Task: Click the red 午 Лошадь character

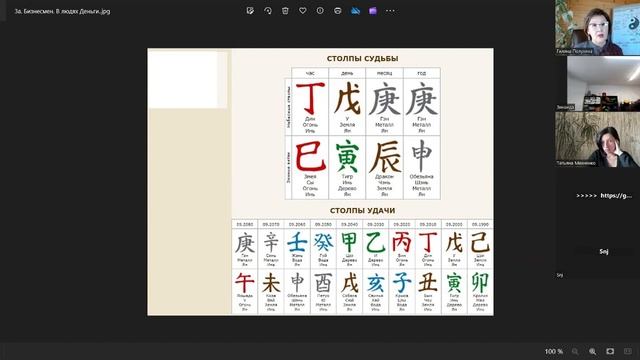Action: pyautogui.click(x=245, y=282)
